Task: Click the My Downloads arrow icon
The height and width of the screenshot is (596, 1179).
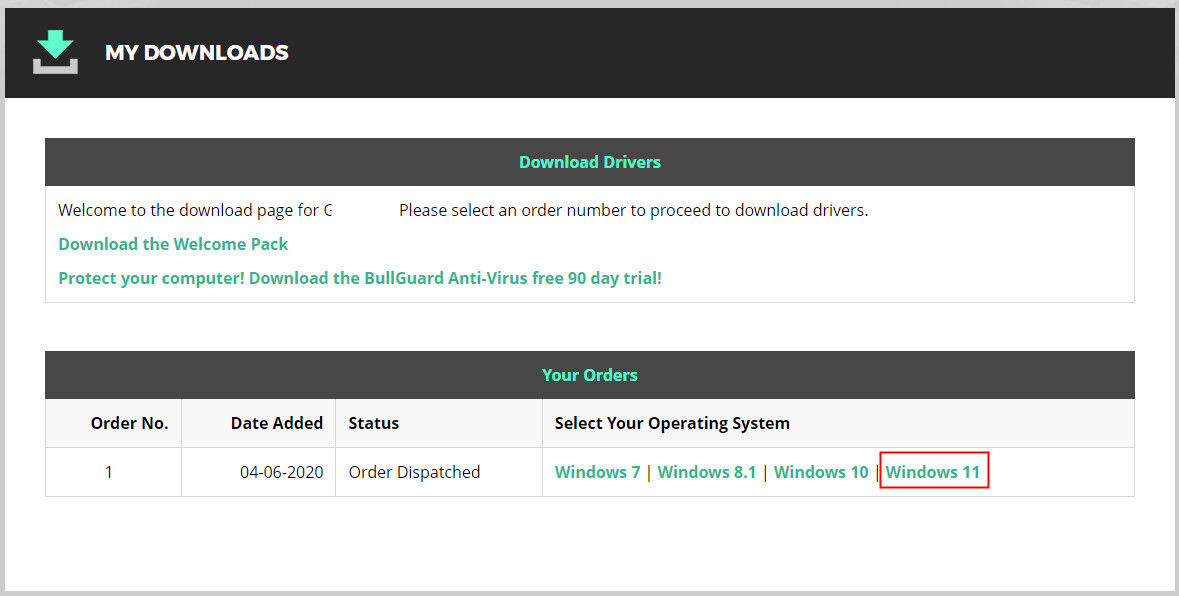Action: click(55, 52)
